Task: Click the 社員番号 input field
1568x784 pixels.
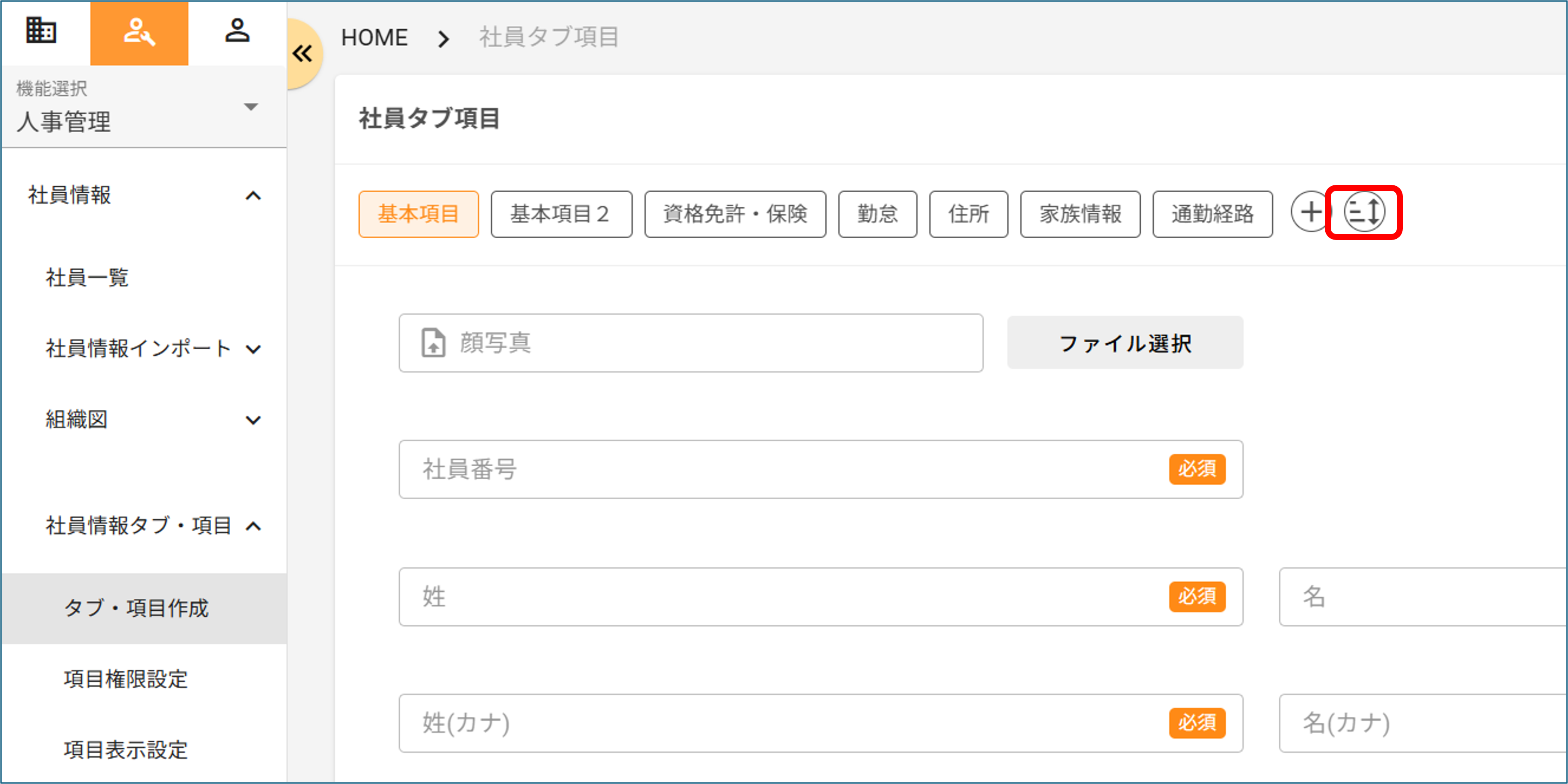Action: tap(779, 470)
